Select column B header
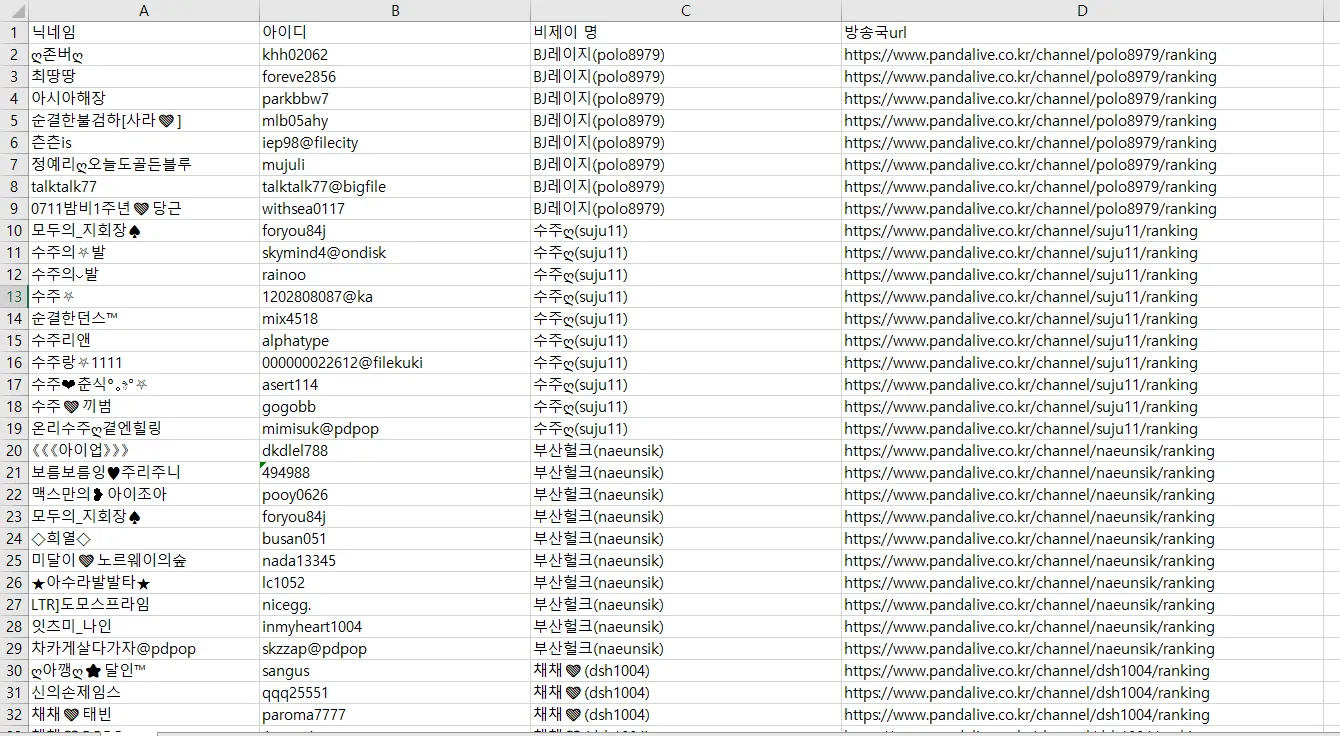 (395, 11)
